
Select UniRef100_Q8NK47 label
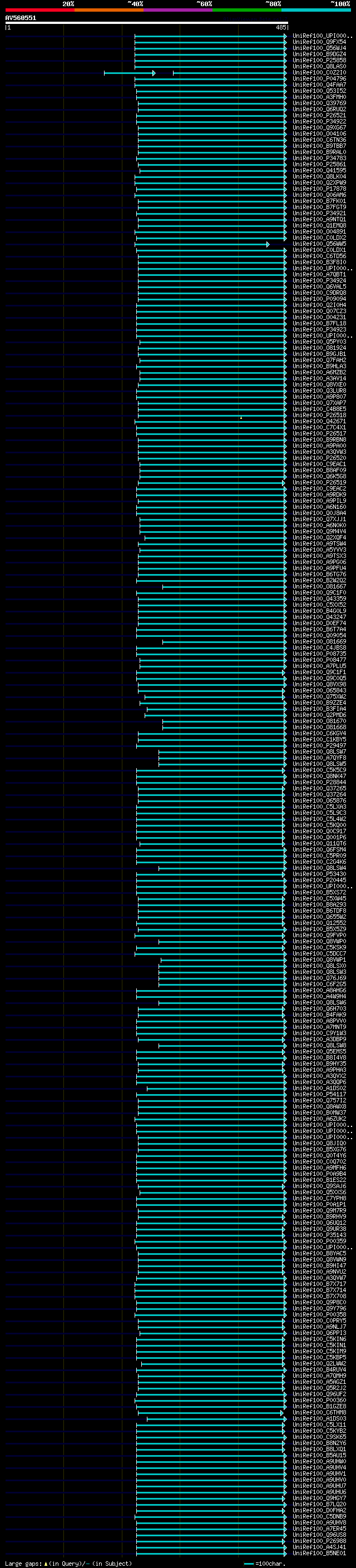pos(319,776)
